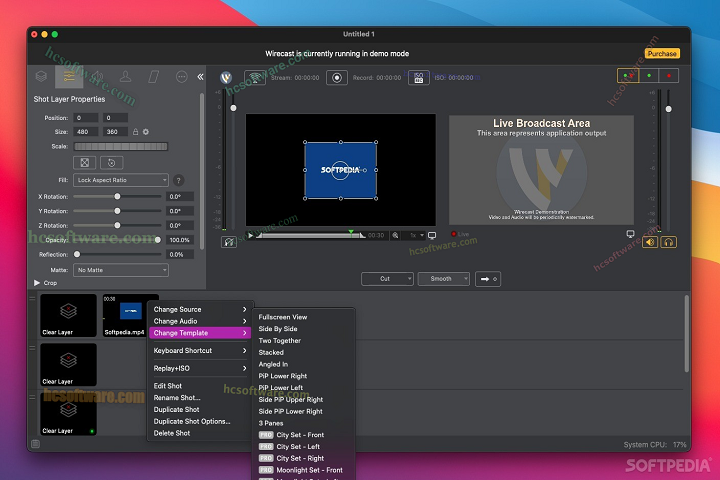This screenshot has width=720, height=480.
Task: Expand the Crop section
Action: click(x=37, y=283)
